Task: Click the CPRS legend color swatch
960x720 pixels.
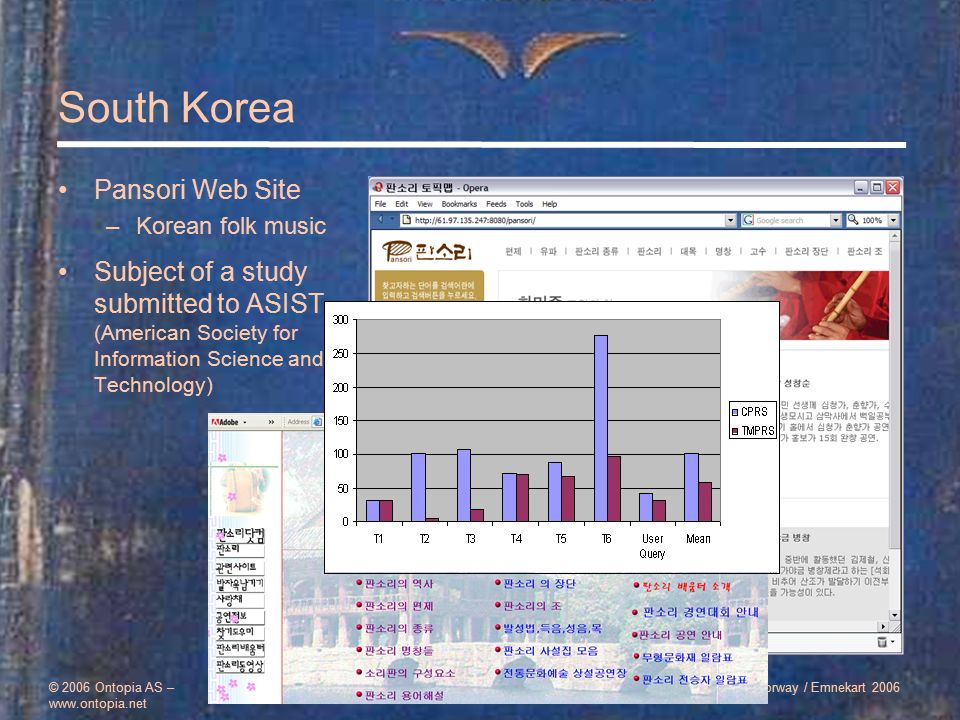Action: (x=735, y=412)
